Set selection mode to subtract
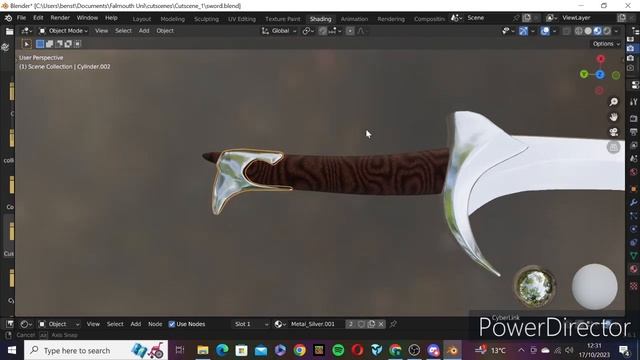 (x=59, y=44)
